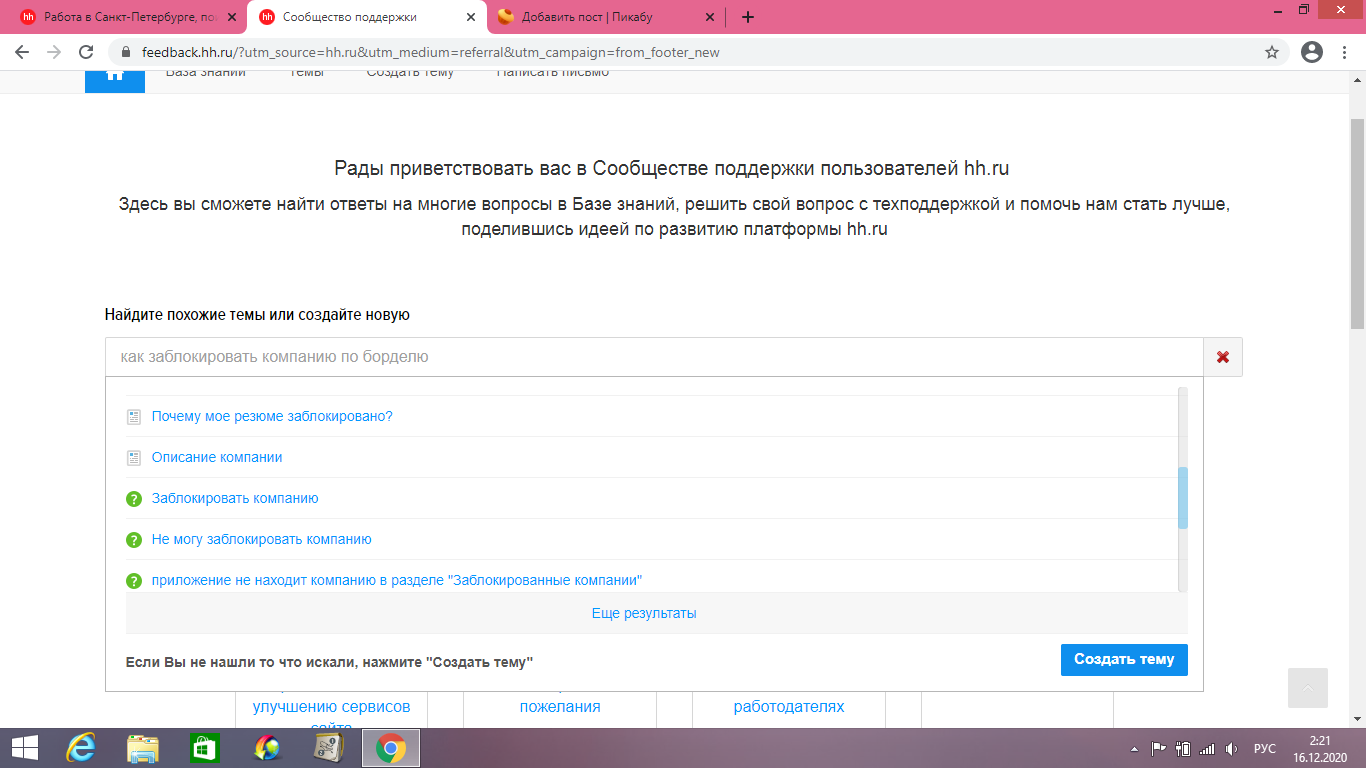This screenshot has width=1366, height=768.
Task: Show hidden tray icons with the arrow
Action: pyautogui.click(x=1134, y=748)
